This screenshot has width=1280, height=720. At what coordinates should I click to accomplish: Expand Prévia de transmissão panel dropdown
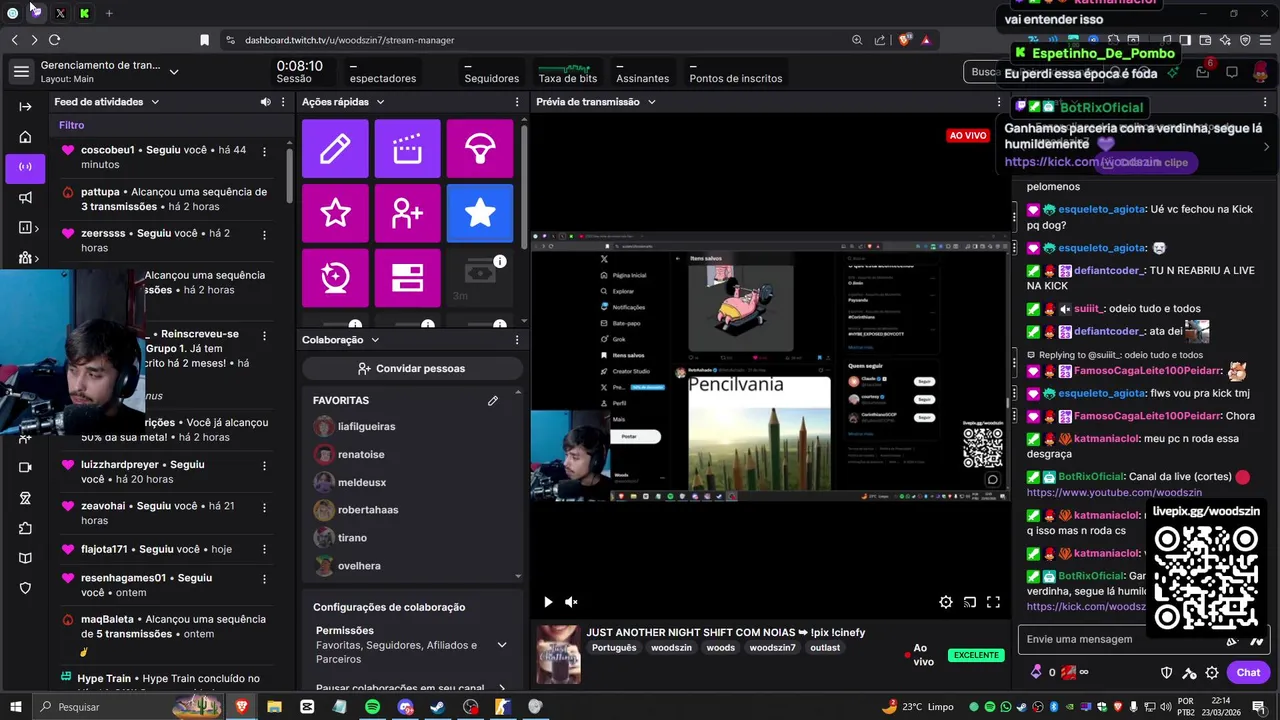click(x=651, y=102)
